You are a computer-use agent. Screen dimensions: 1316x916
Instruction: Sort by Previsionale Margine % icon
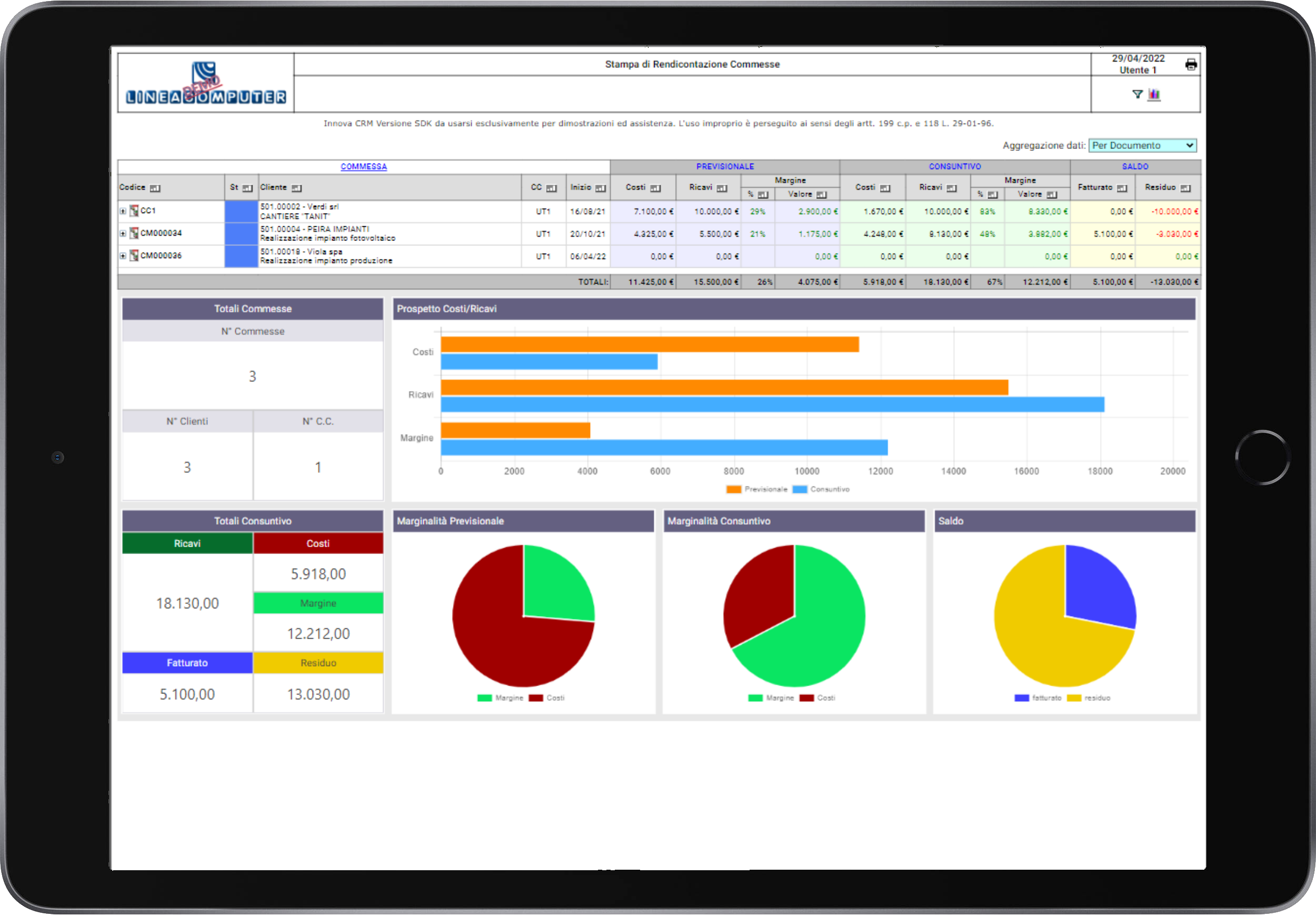click(763, 195)
